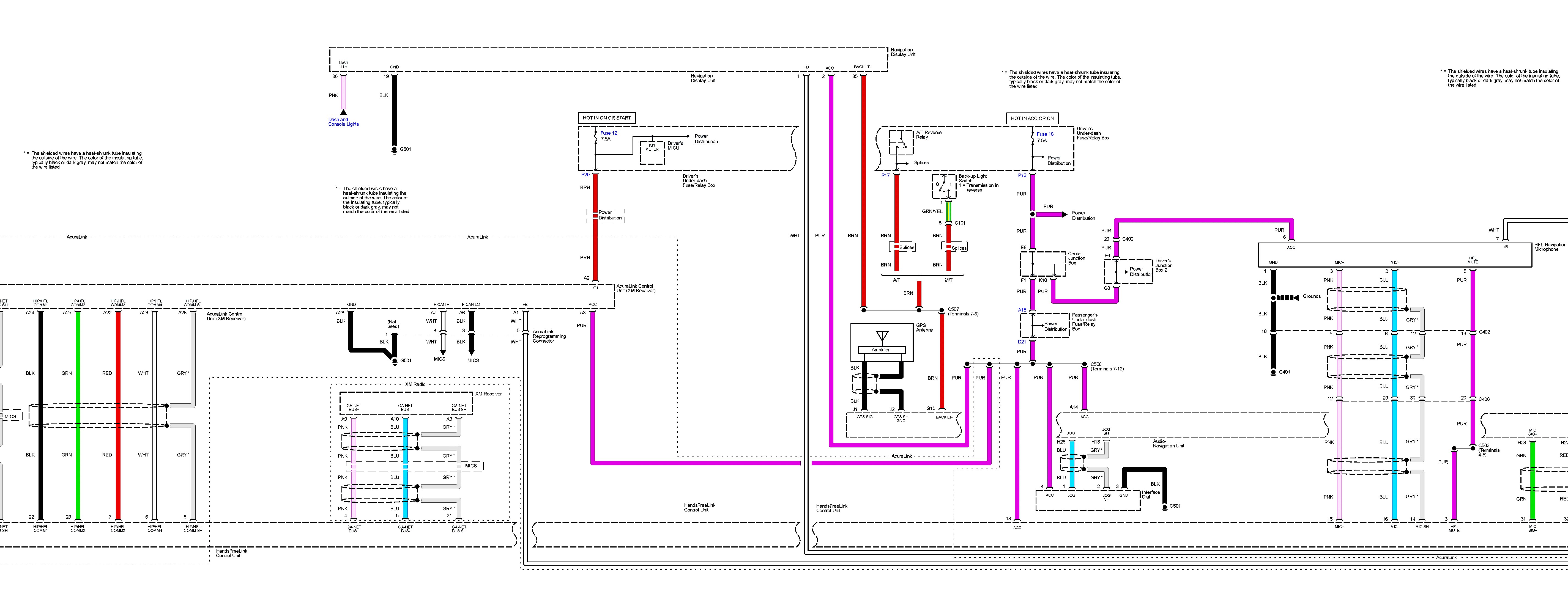The width and height of the screenshot is (1568, 608).
Task: Click the A15 connector link
Action: pos(1022,310)
